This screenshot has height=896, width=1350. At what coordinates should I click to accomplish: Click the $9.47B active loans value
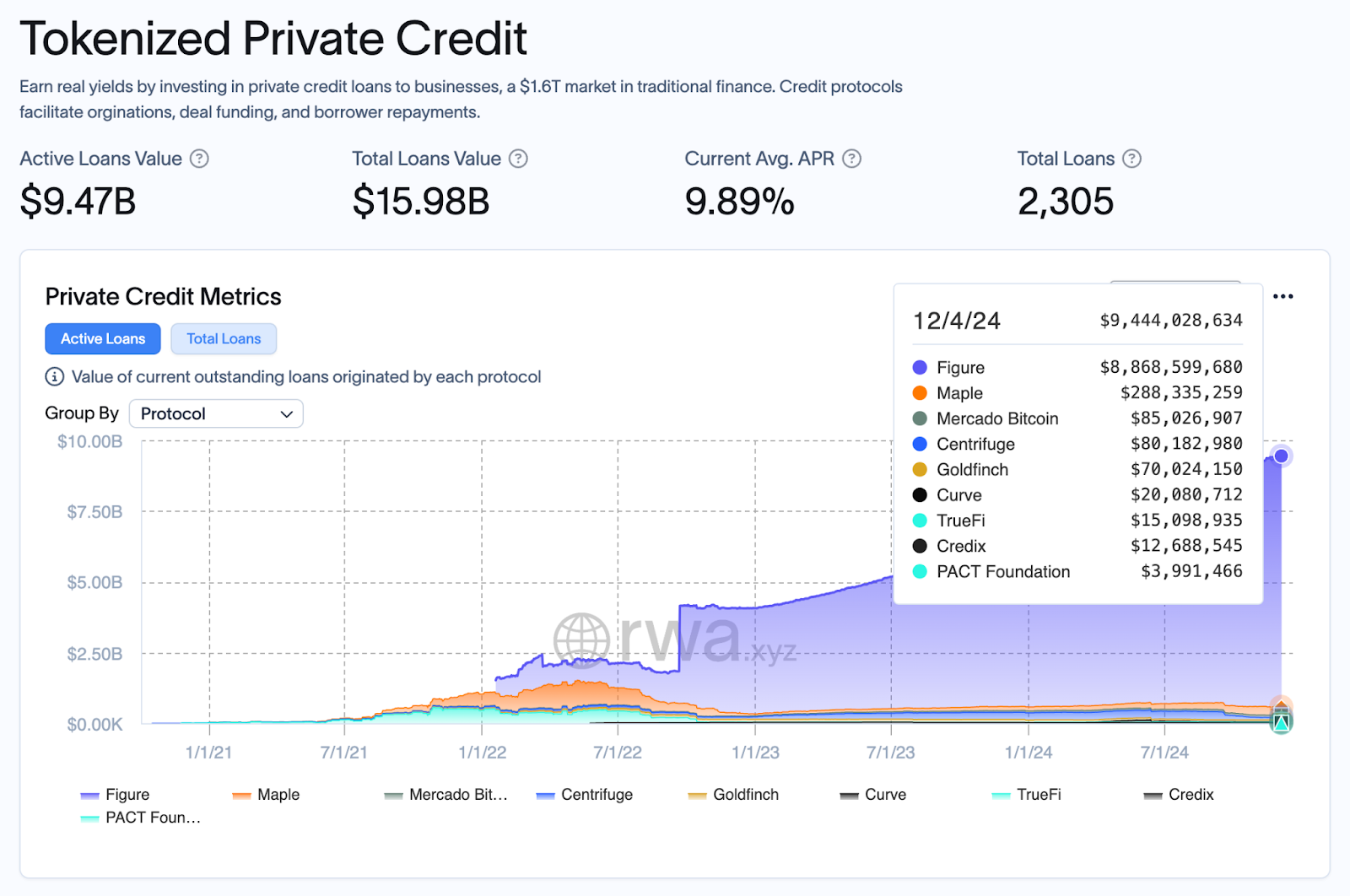pyautogui.click(x=78, y=202)
